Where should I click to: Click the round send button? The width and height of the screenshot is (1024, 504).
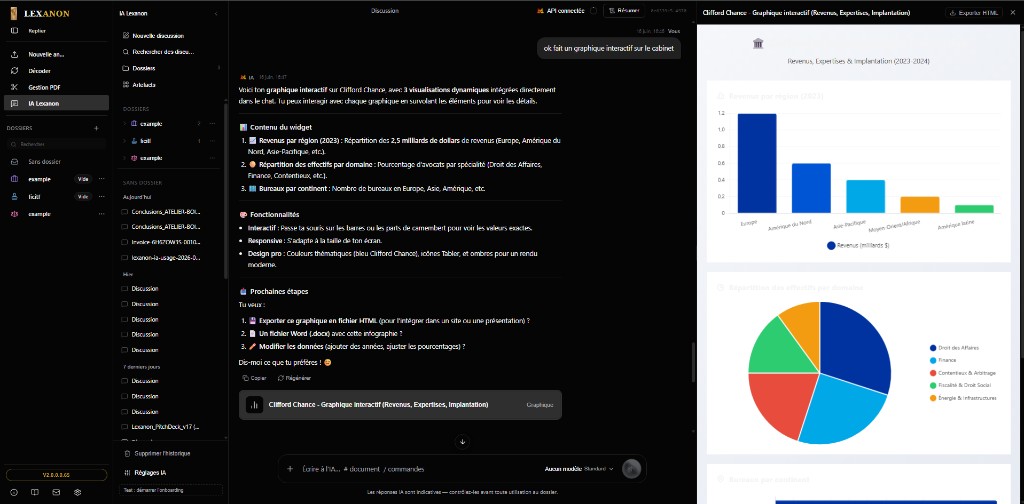631,469
